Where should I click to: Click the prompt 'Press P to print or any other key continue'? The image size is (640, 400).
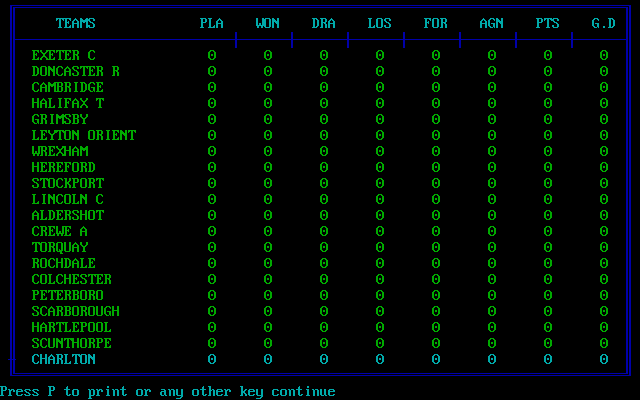coord(167,392)
